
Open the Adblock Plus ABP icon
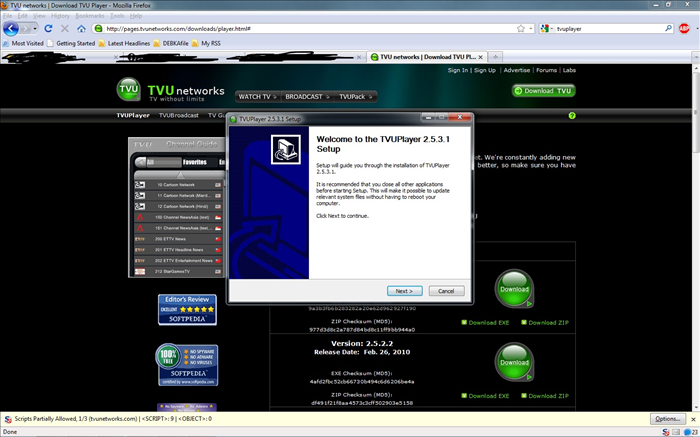point(684,29)
